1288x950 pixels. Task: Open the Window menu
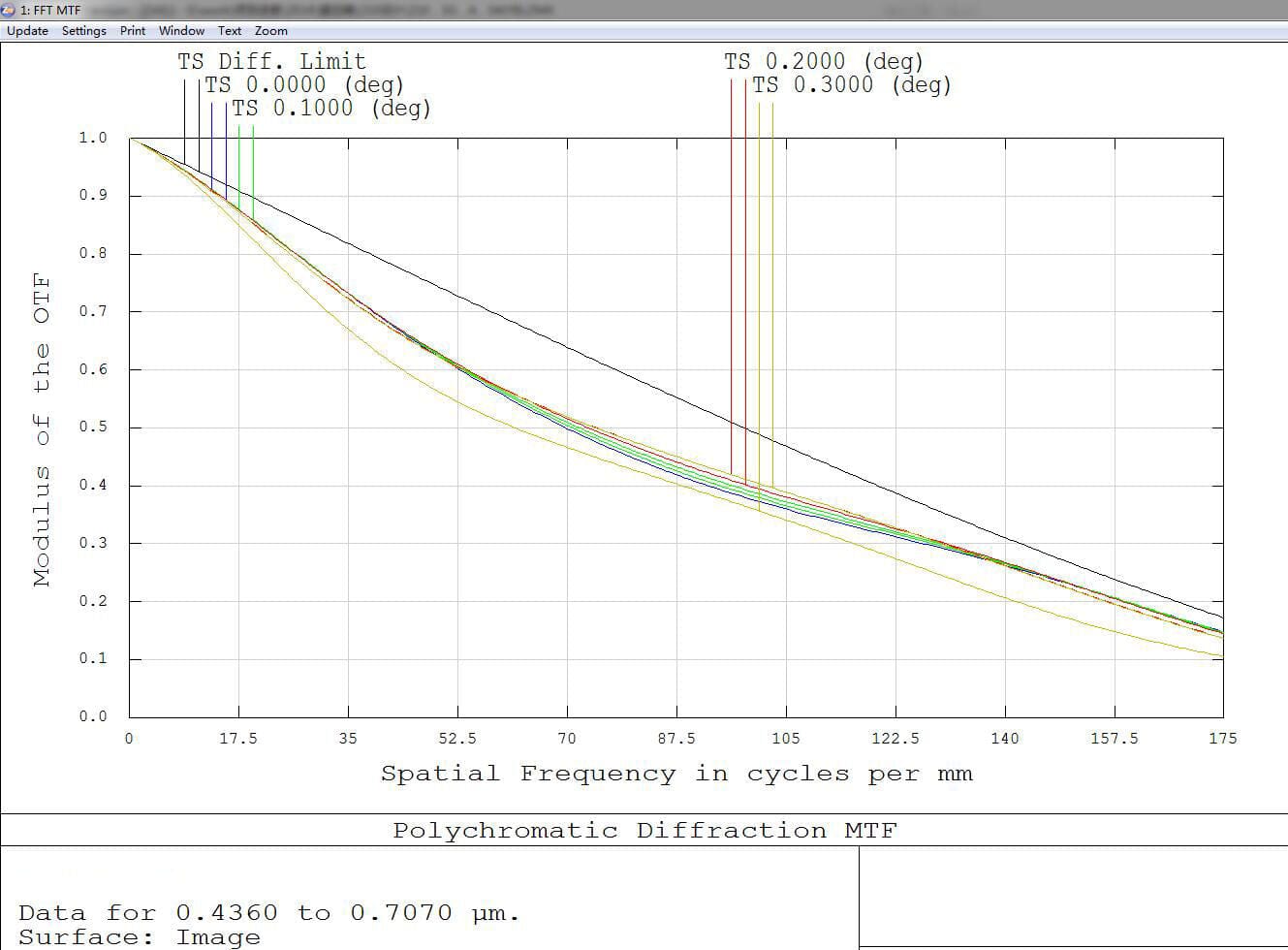tap(181, 31)
